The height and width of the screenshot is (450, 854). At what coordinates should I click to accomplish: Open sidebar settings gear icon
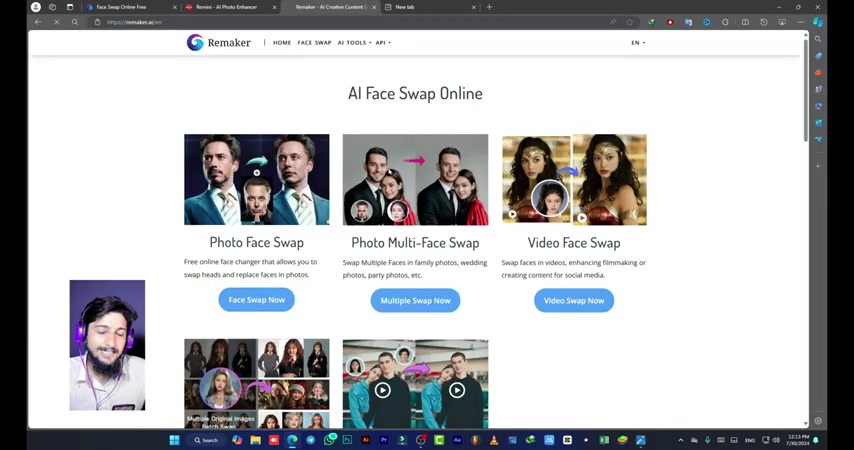coord(818,421)
